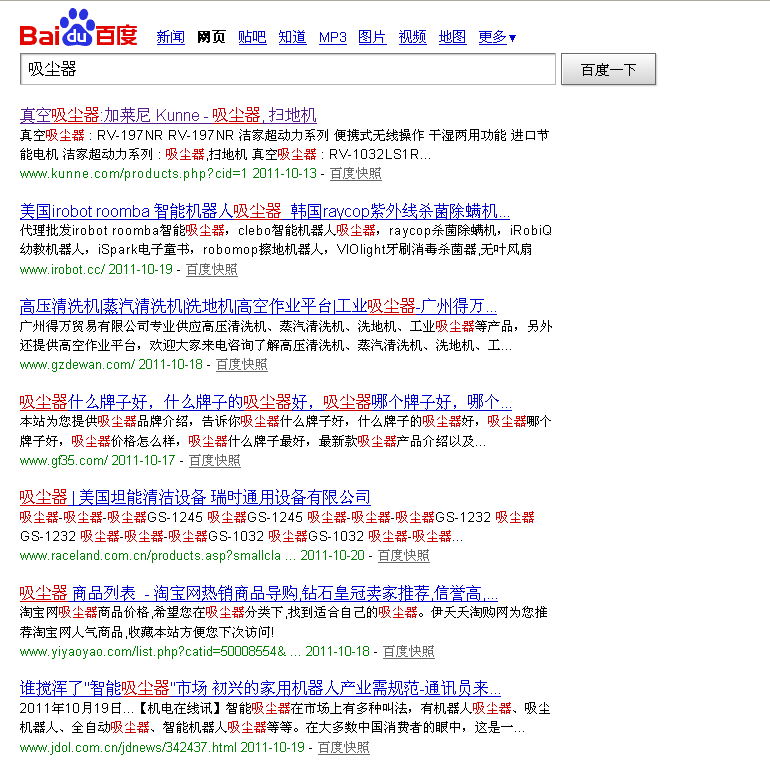
Task: Open 百度快照 for yiyaoyao.com result
Action: coord(409,651)
